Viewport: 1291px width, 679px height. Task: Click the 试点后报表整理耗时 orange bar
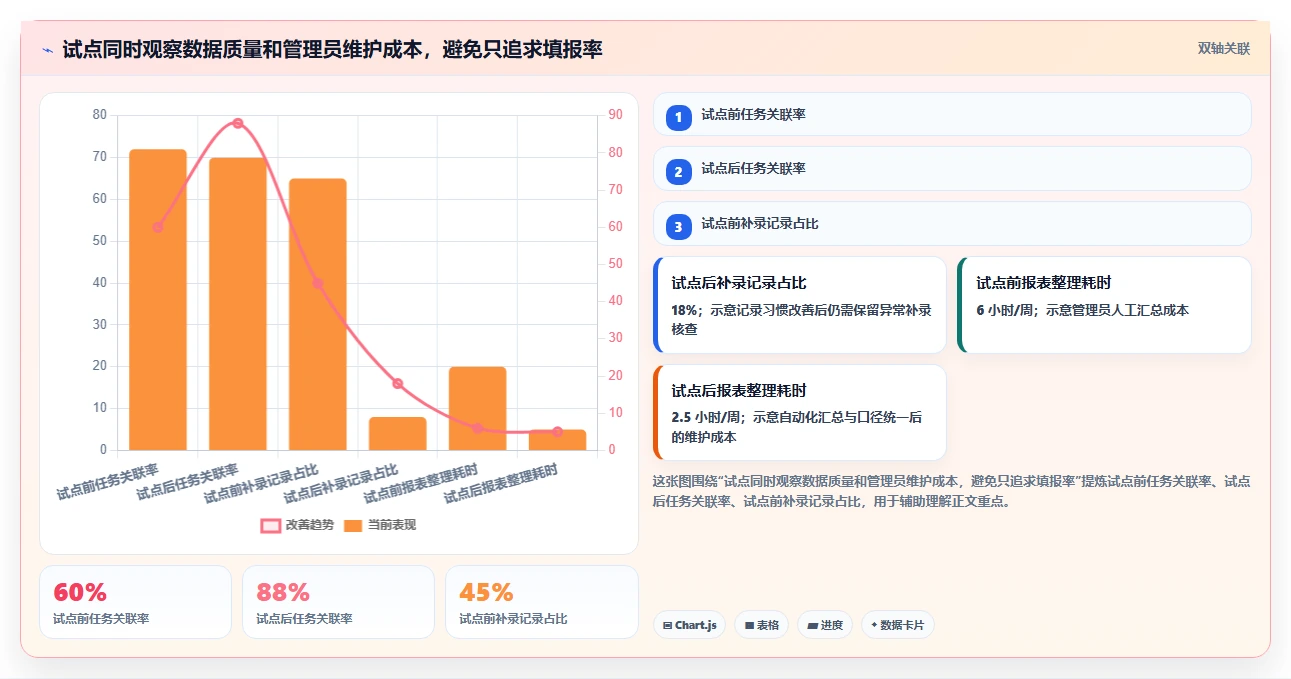coord(557,440)
